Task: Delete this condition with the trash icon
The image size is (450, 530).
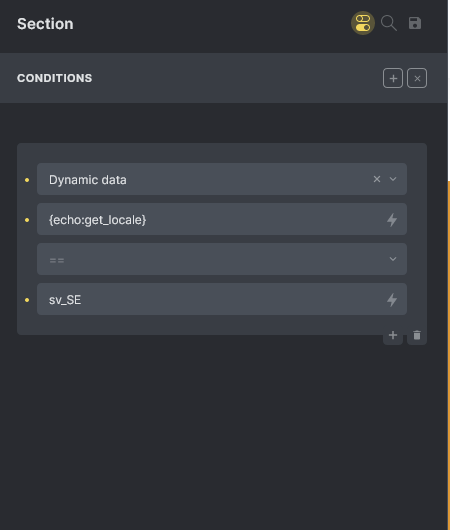Action: click(417, 335)
